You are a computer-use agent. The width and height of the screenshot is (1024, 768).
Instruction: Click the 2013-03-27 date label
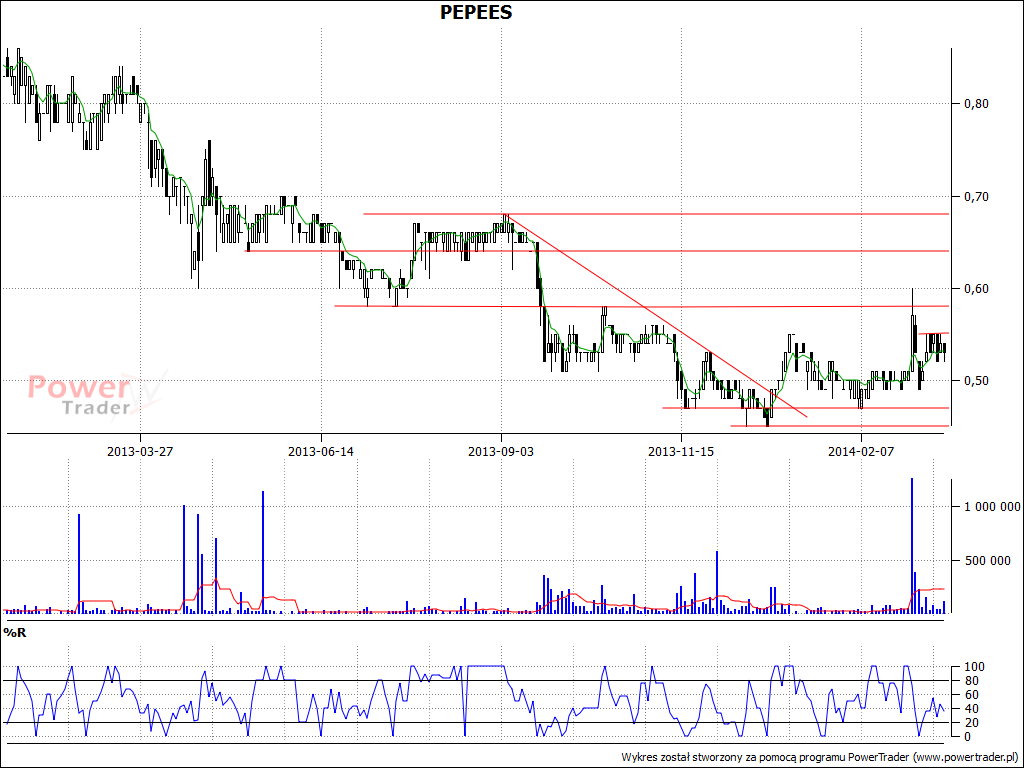[140, 451]
